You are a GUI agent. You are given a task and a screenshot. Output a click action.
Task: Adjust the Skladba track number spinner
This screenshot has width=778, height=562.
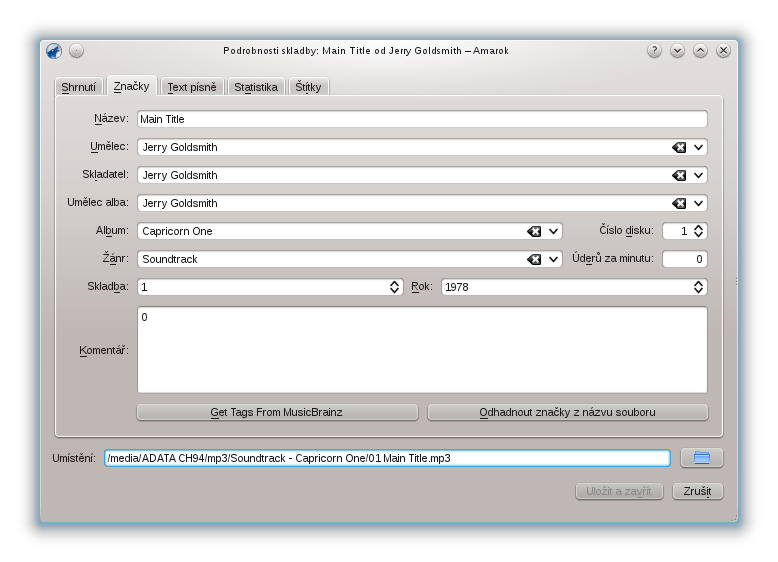coord(394,287)
